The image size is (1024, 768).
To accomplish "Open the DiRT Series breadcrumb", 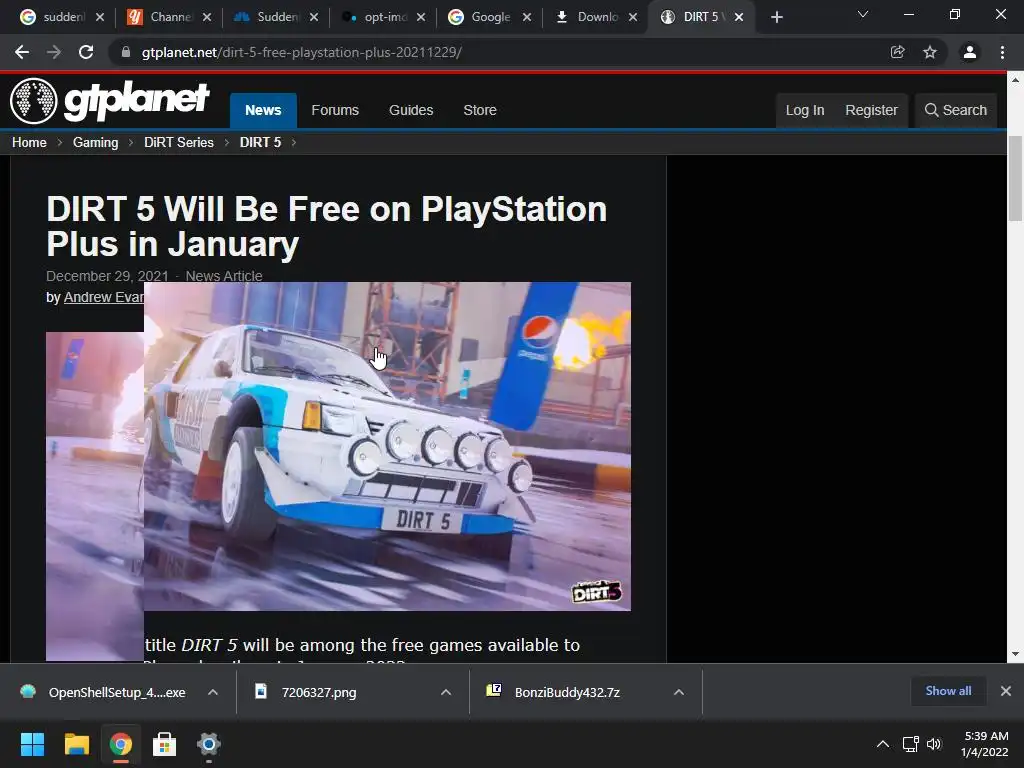I will (x=179, y=142).
